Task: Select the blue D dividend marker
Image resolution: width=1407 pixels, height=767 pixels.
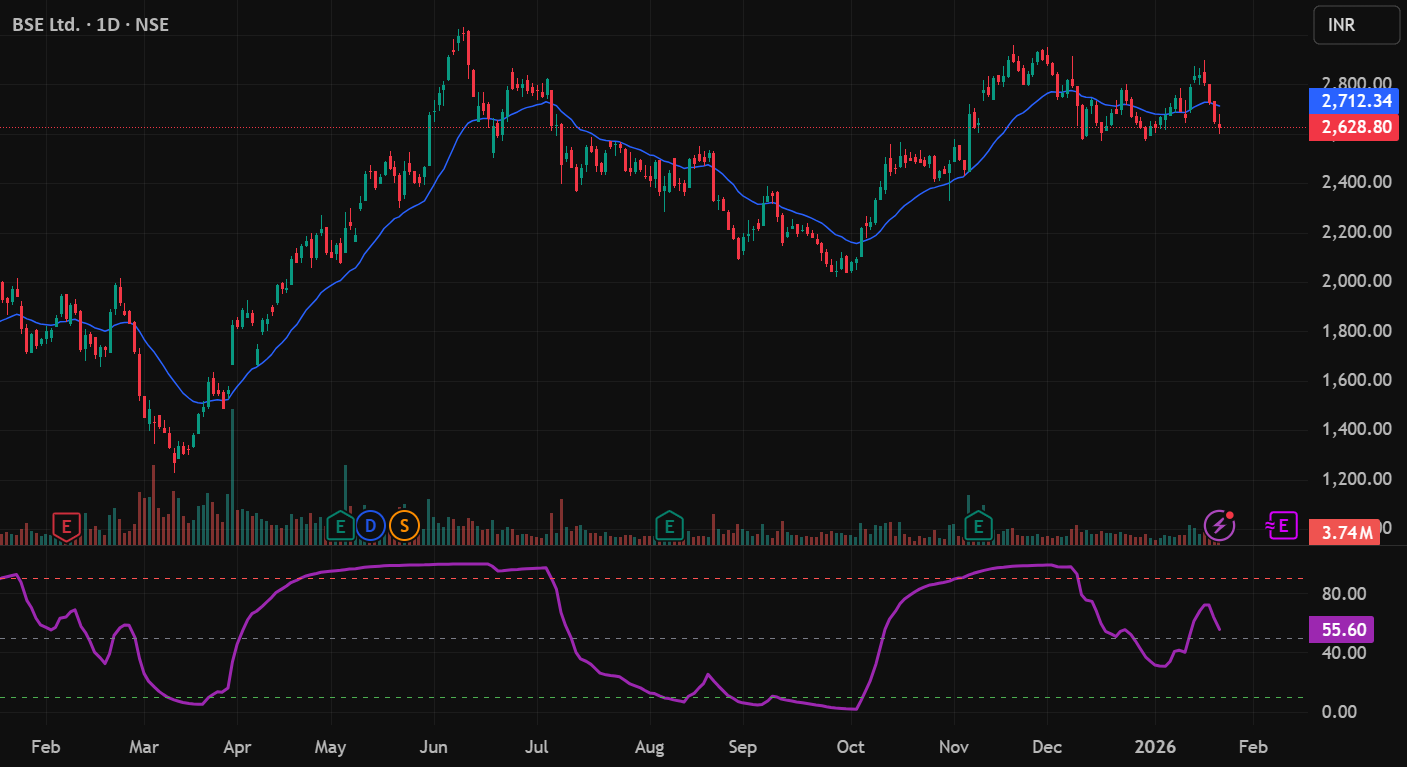Action: click(371, 525)
